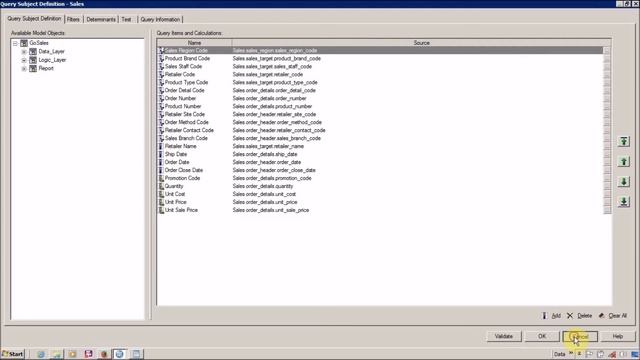Click the icon beside Order Detail Code
The width and height of the screenshot is (640, 360).
coord(161,90)
